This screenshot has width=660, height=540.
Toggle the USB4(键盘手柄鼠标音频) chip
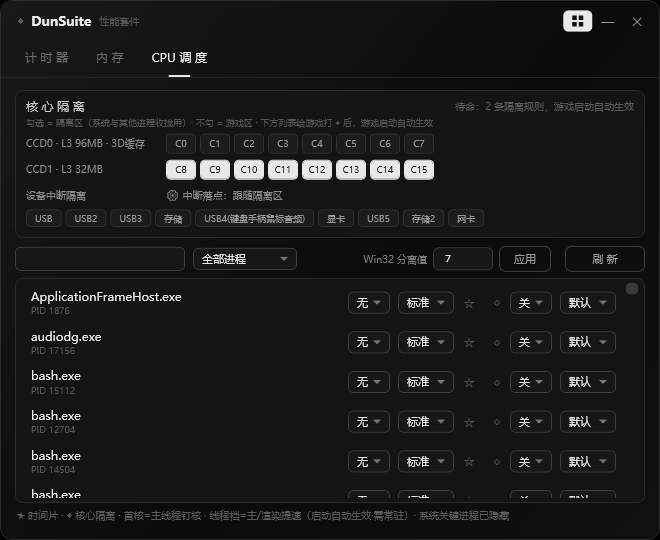coord(254,218)
